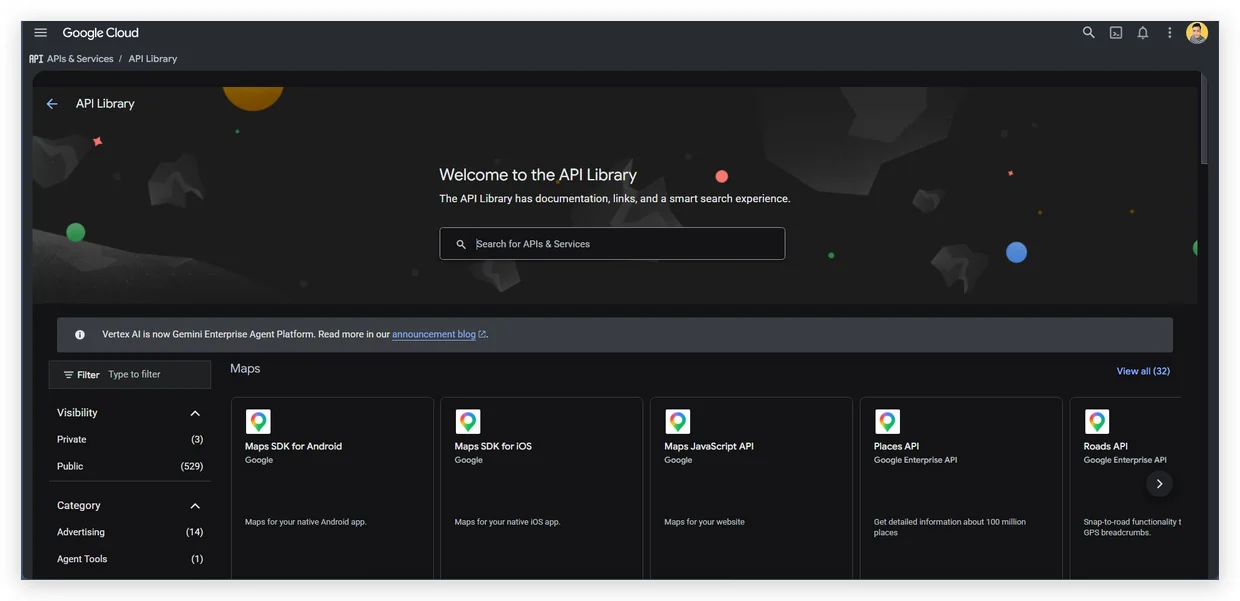The height and width of the screenshot is (601, 1240).
Task: Click the info icon in the banner
Action: click(80, 335)
